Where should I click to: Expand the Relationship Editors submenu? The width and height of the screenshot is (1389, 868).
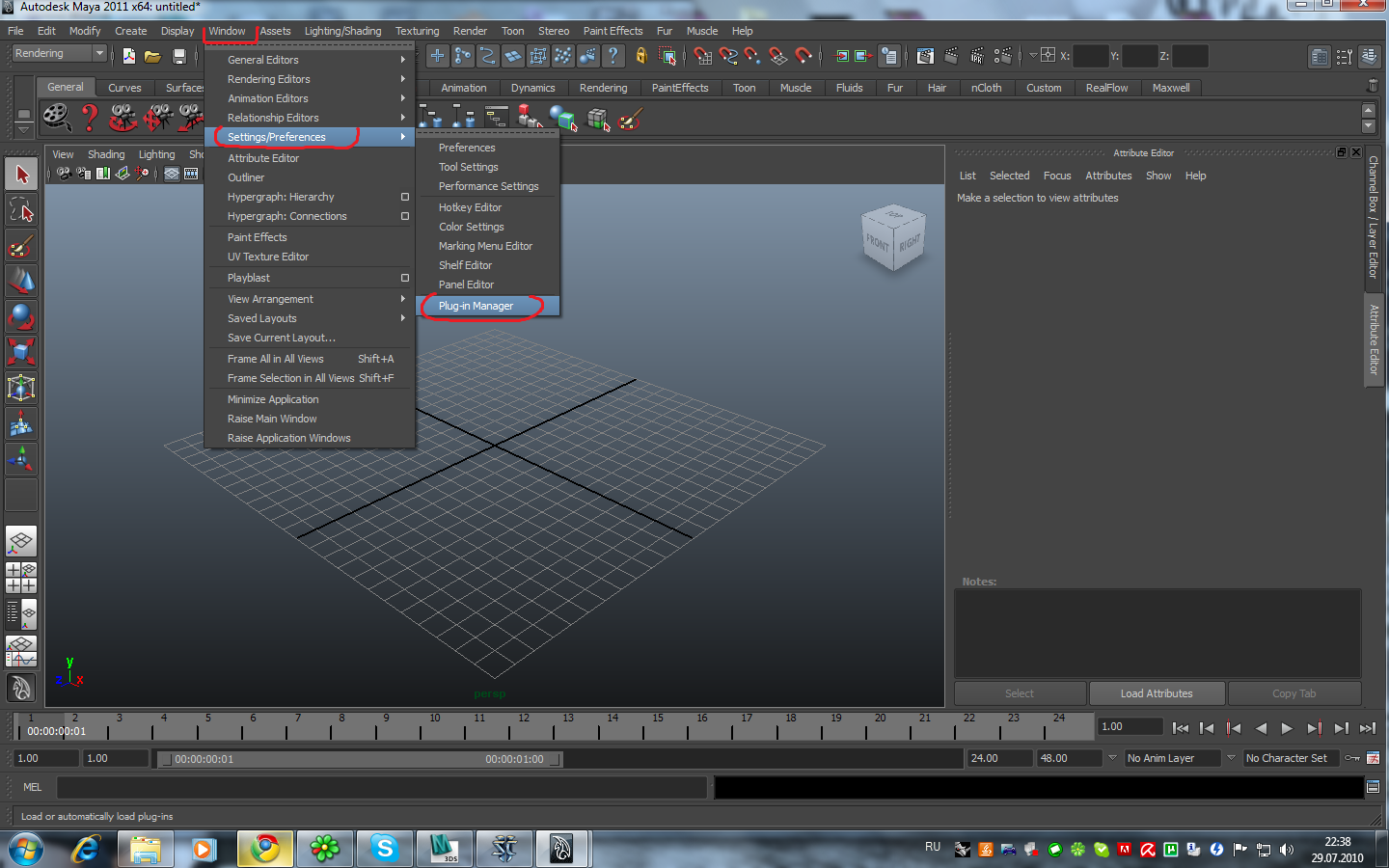[312, 118]
